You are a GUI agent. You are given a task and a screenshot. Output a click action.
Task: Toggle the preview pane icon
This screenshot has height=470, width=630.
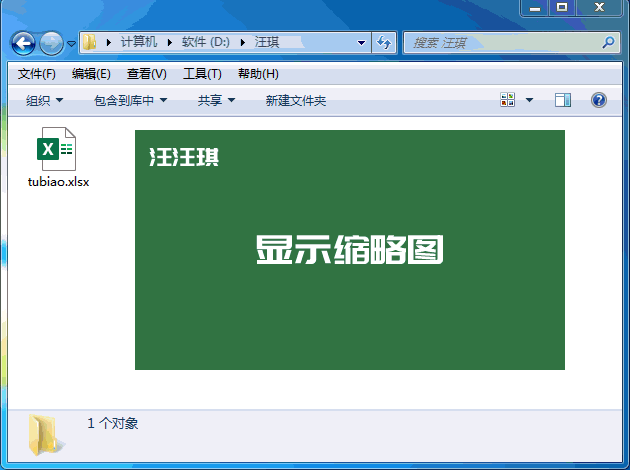point(562,100)
